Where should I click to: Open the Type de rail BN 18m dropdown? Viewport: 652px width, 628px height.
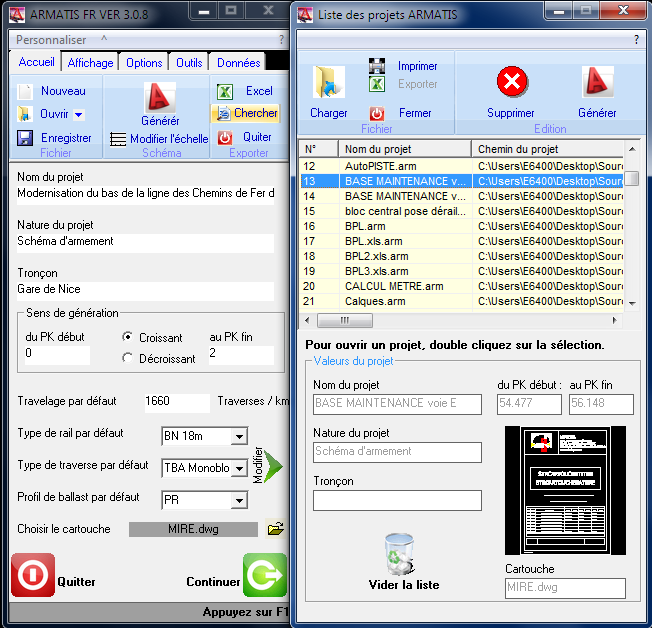click(239, 436)
